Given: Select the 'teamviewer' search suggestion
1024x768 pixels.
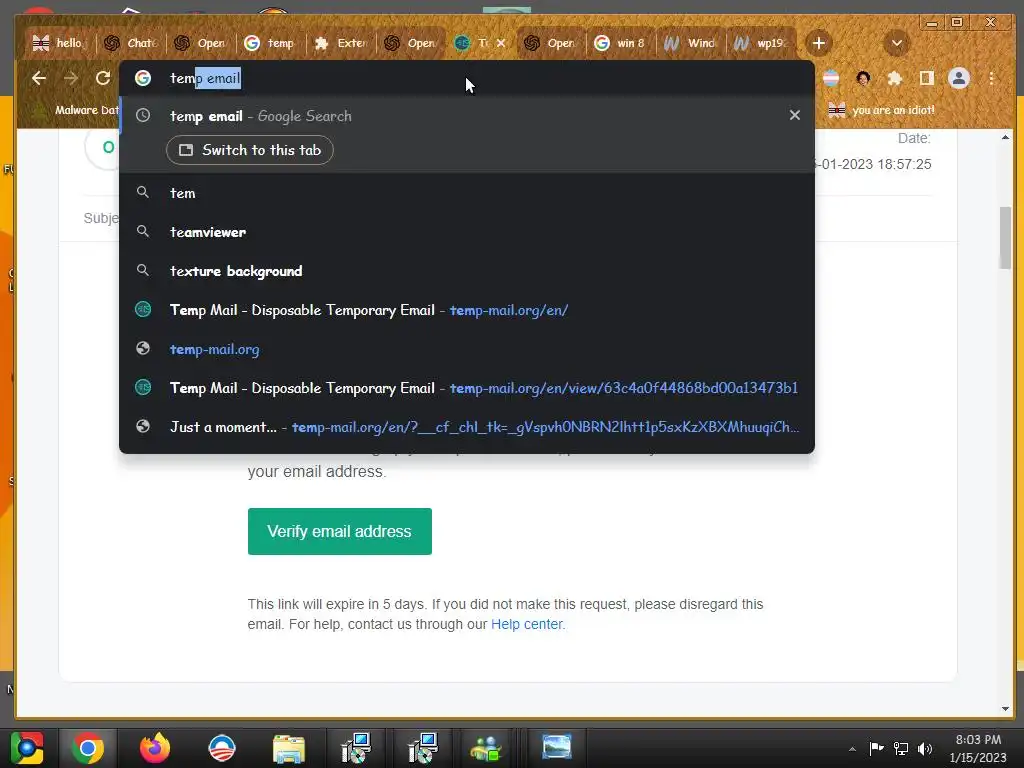Looking at the screenshot, I should pyautogui.click(x=467, y=232).
